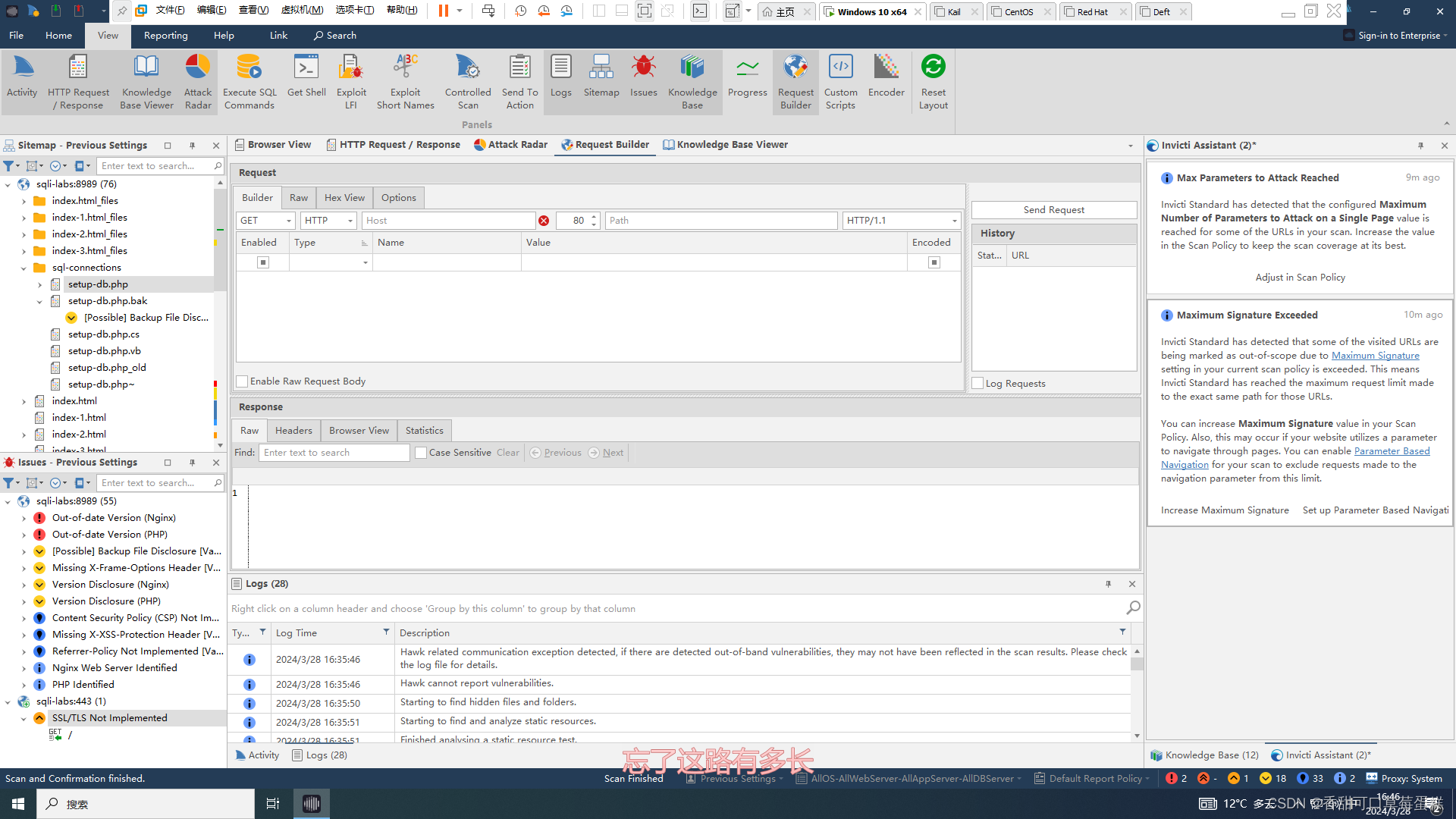Open the Maximum Signature link
The image size is (1456, 819).
click(x=1375, y=356)
